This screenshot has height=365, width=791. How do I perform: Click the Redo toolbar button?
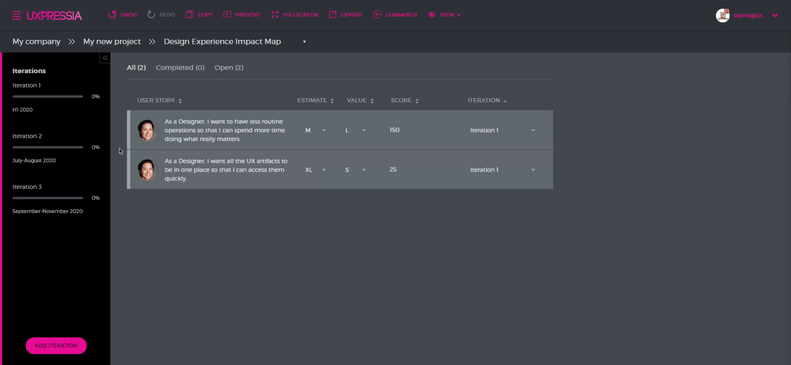click(161, 15)
